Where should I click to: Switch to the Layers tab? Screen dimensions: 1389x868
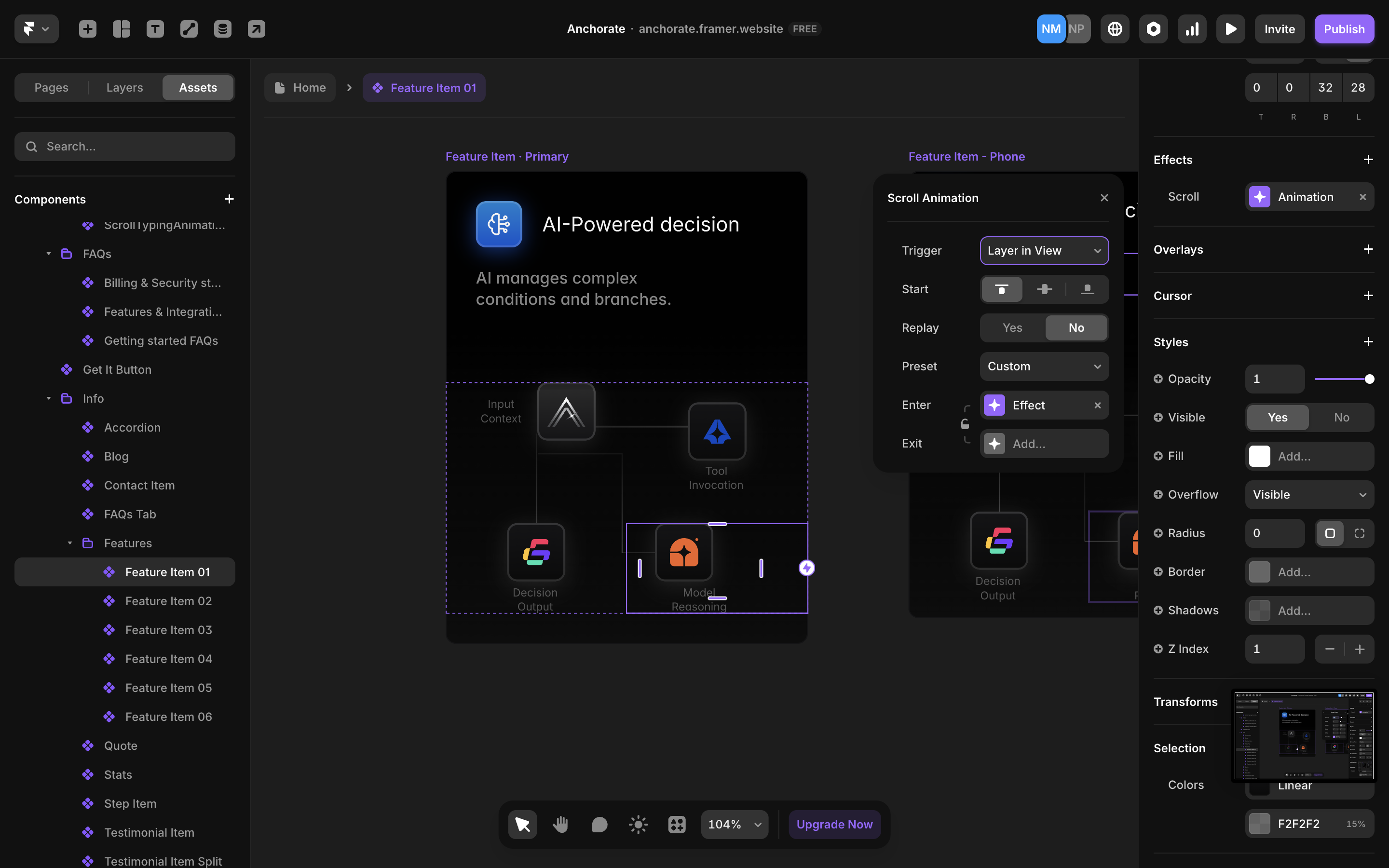124,88
